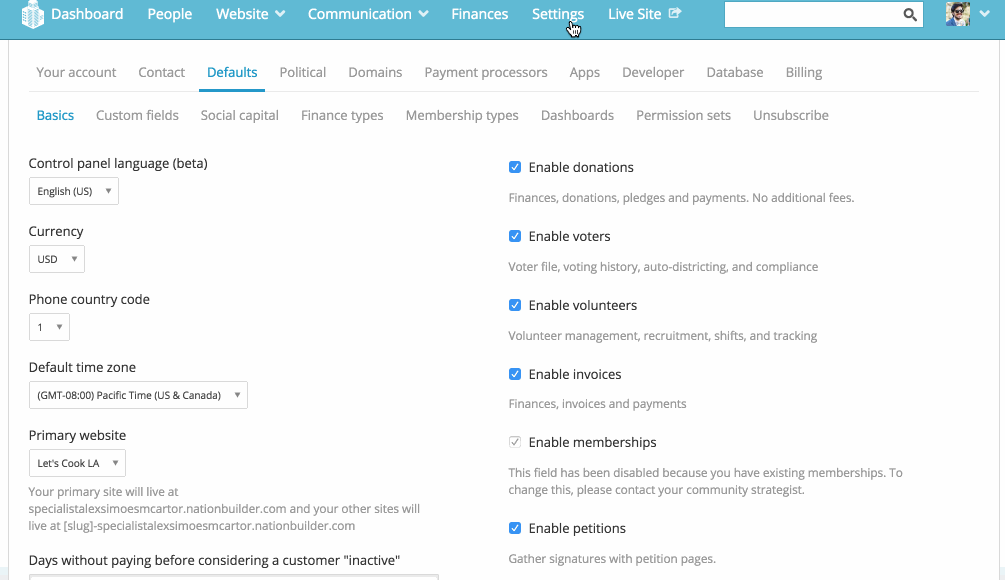Image resolution: width=1005 pixels, height=580 pixels.
Task: Open the user avatar profile picture
Action: coord(958,13)
